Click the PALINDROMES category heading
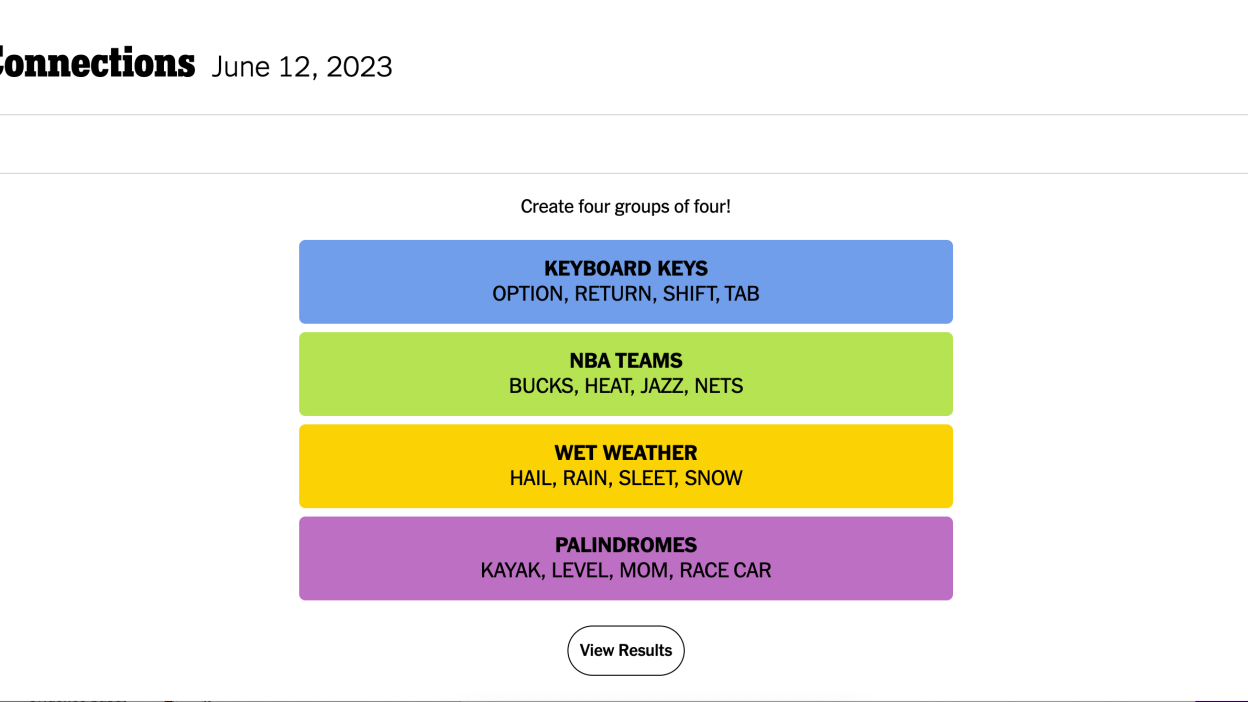1248x702 pixels. (x=626, y=545)
